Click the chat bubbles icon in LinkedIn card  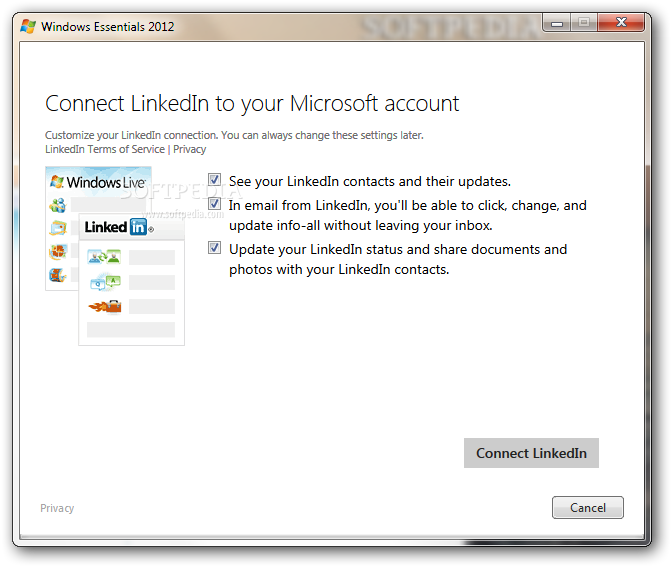point(105,283)
